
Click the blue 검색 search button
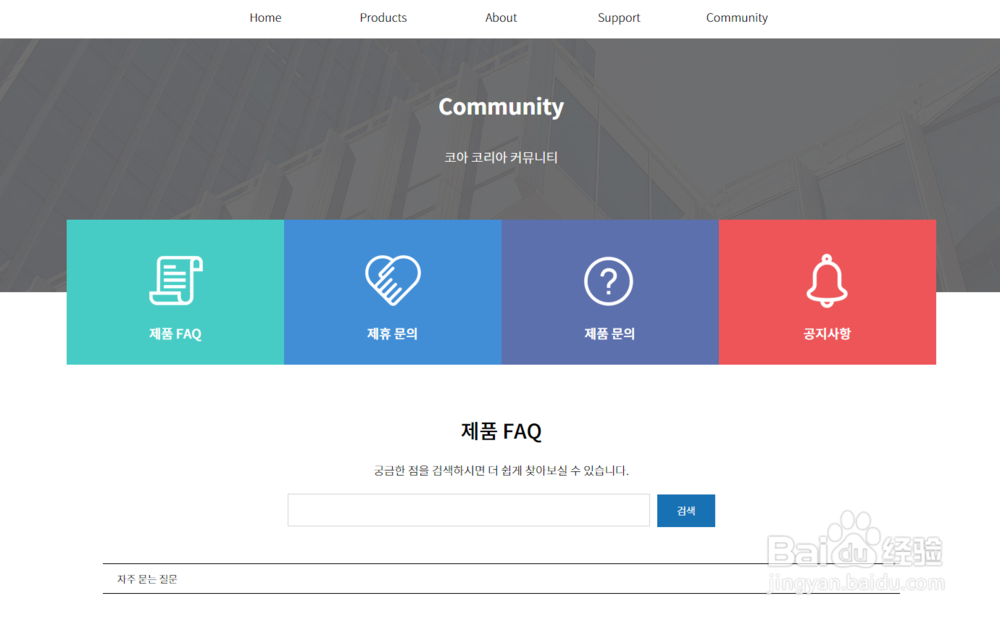point(686,510)
